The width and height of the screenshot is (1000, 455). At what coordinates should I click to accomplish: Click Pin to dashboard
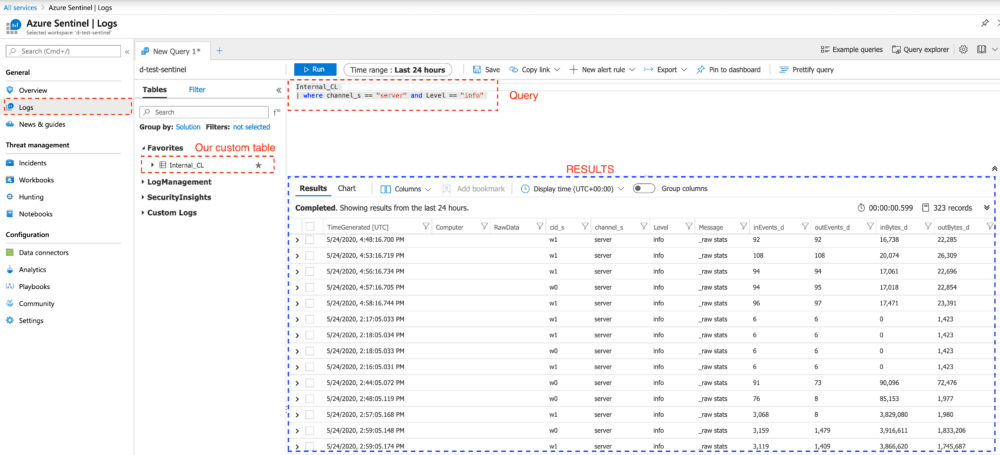[x=728, y=70]
